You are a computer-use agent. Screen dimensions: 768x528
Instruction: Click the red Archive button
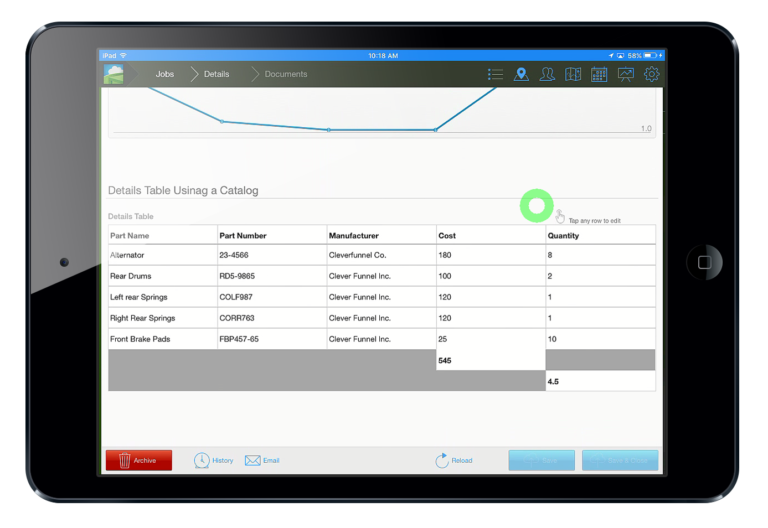139,460
